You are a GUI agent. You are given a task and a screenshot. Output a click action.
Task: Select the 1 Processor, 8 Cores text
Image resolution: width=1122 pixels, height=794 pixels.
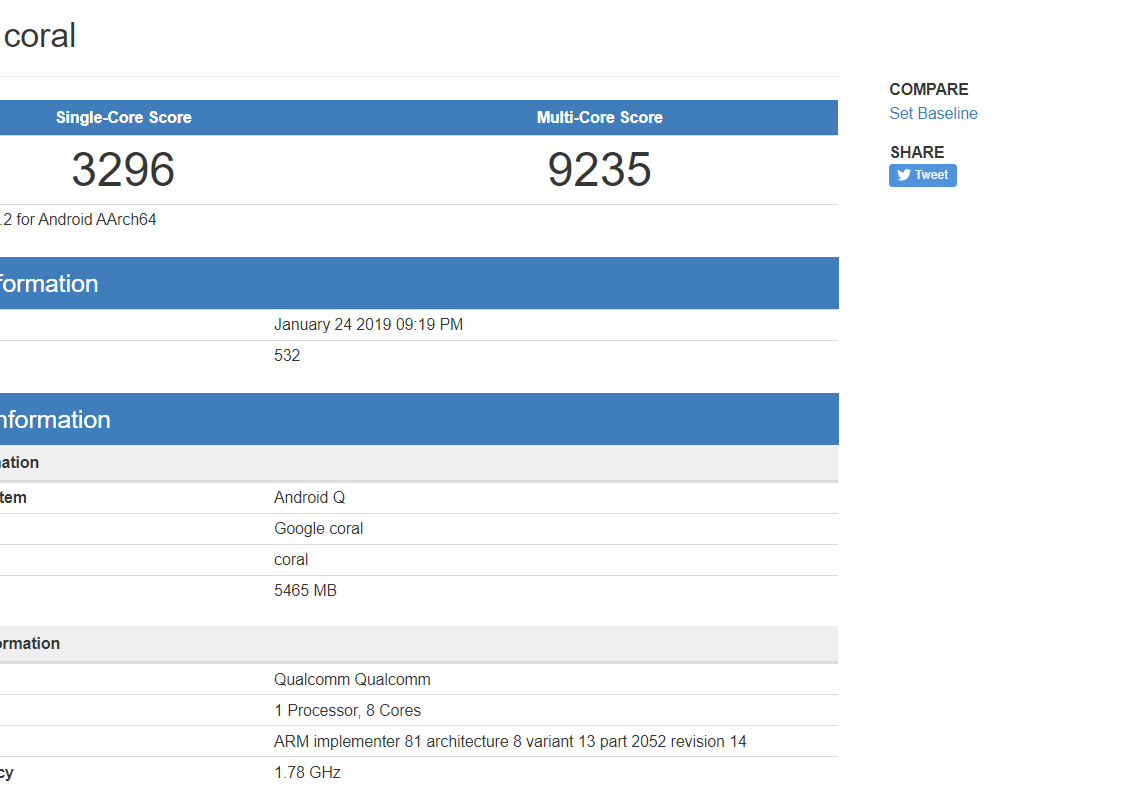click(347, 711)
